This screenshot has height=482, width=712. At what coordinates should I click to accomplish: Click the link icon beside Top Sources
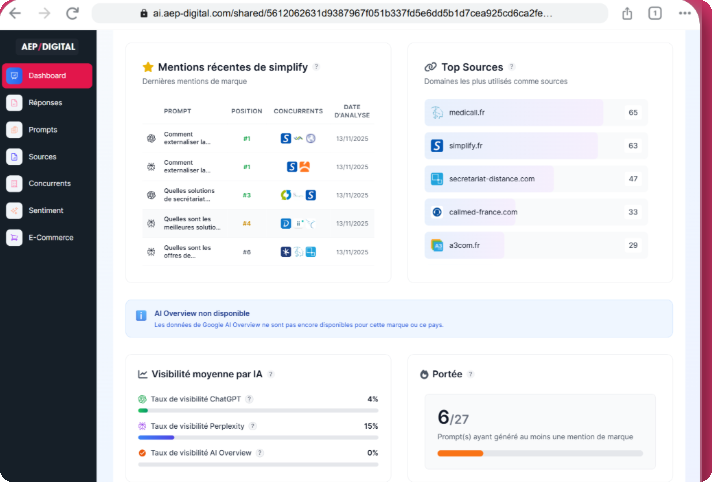430,67
